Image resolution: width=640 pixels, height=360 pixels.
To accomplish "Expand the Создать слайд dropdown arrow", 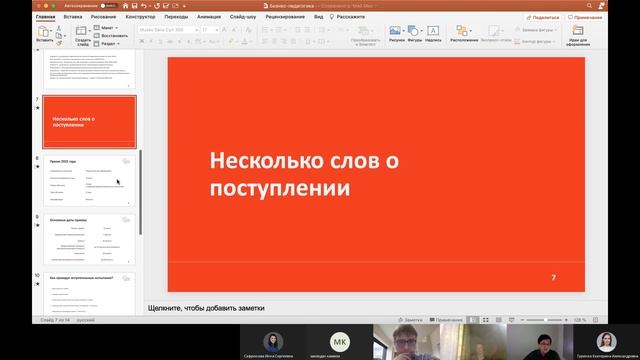I will click(x=89, y=31).
